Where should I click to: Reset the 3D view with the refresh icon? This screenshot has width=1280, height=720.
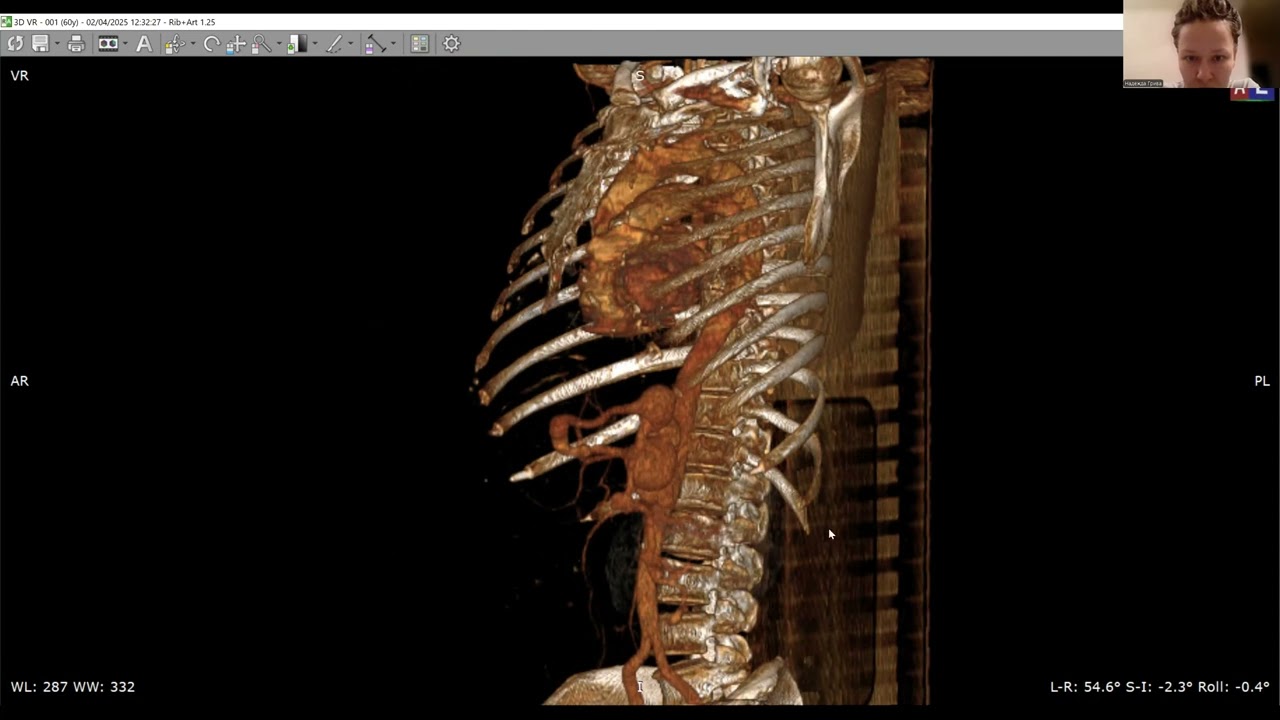click(15, 44)
